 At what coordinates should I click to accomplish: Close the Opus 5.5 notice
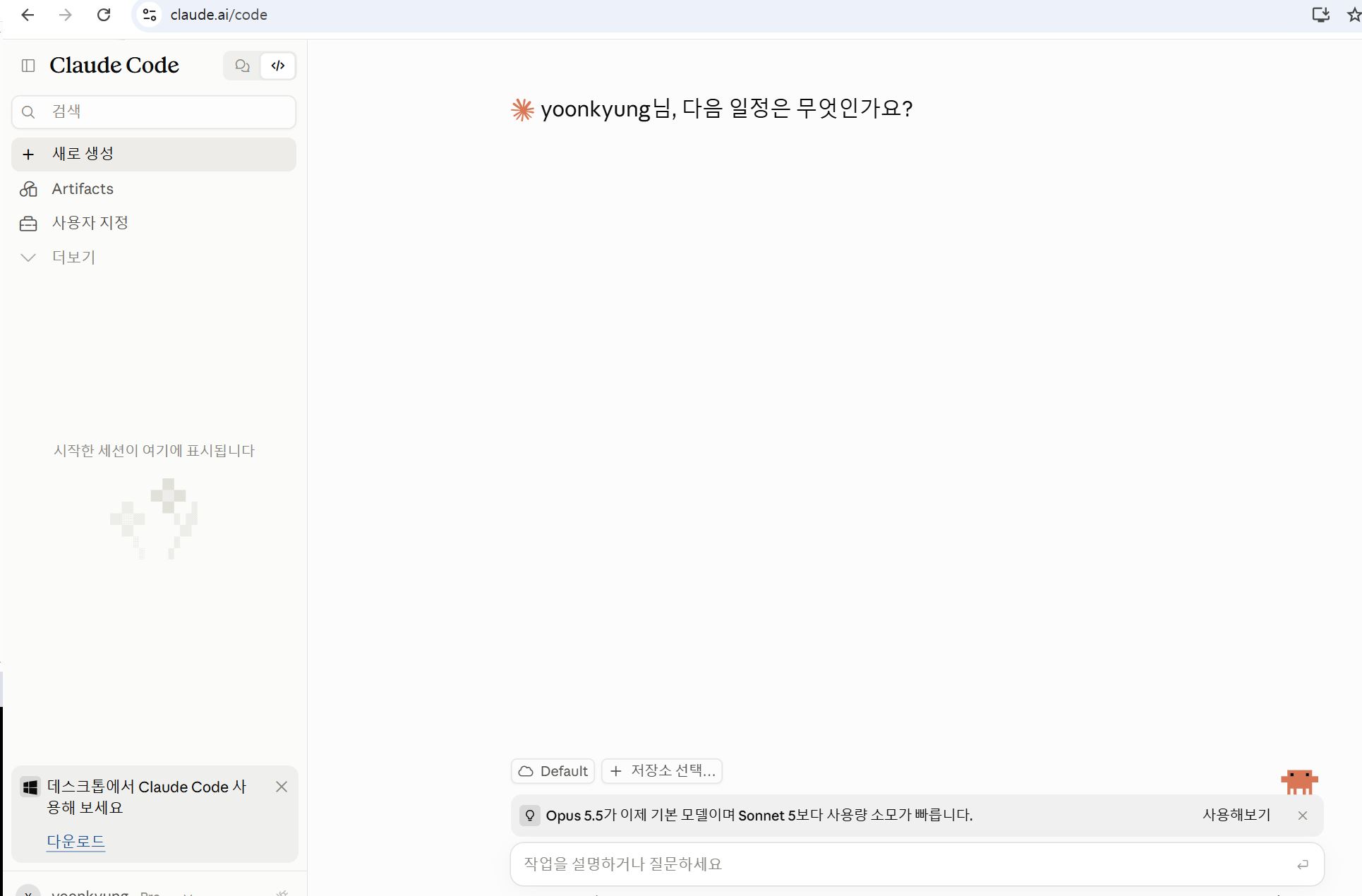point(1303,816)
